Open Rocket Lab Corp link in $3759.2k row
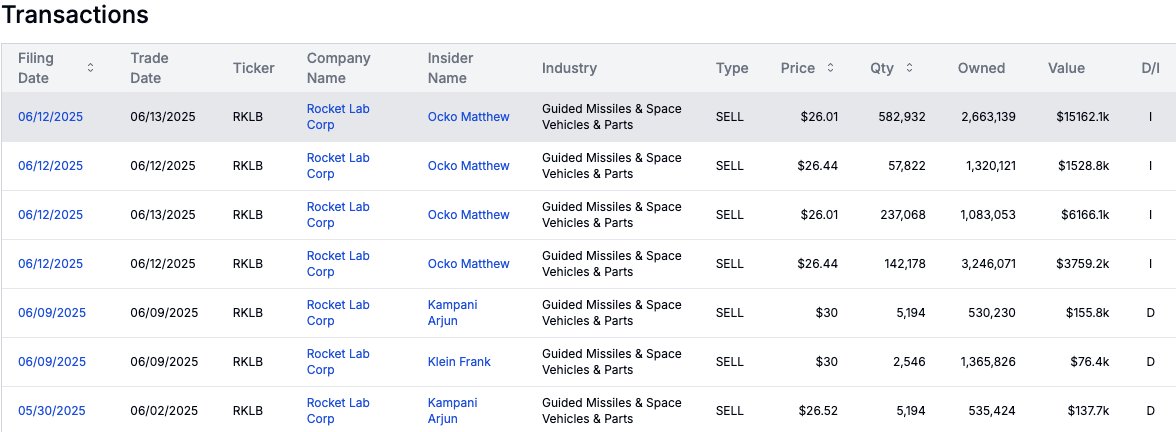1176x432 pixels. pyautogui.click(x=338, y=264)
